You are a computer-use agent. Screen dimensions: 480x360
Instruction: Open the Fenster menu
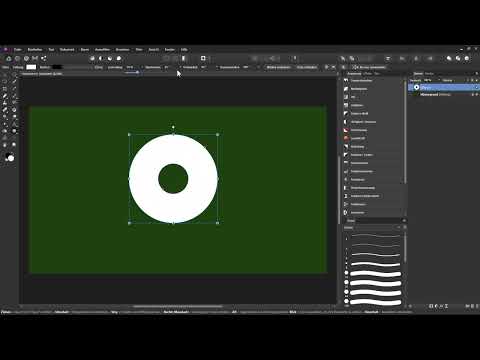click(x=170, y=50)
